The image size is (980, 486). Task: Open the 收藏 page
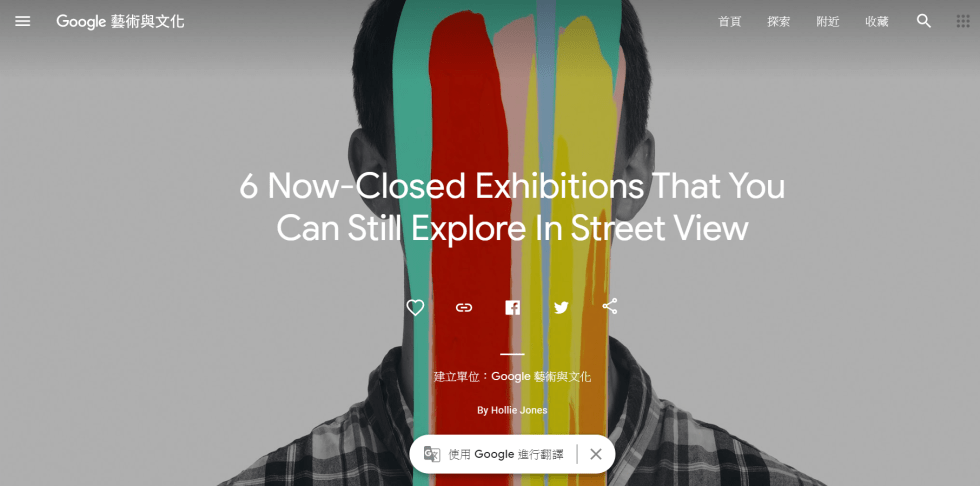pyautogui.click(x=877, y=21)
